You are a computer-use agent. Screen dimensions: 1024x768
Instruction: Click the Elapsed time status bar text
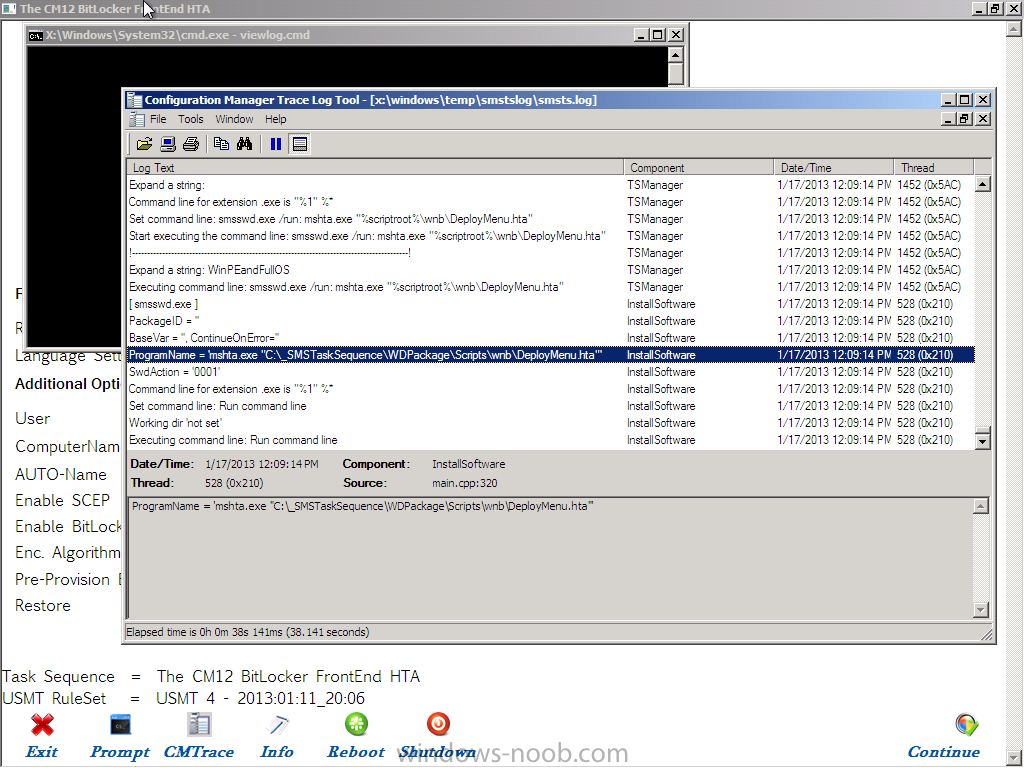[x=248, y=632]
